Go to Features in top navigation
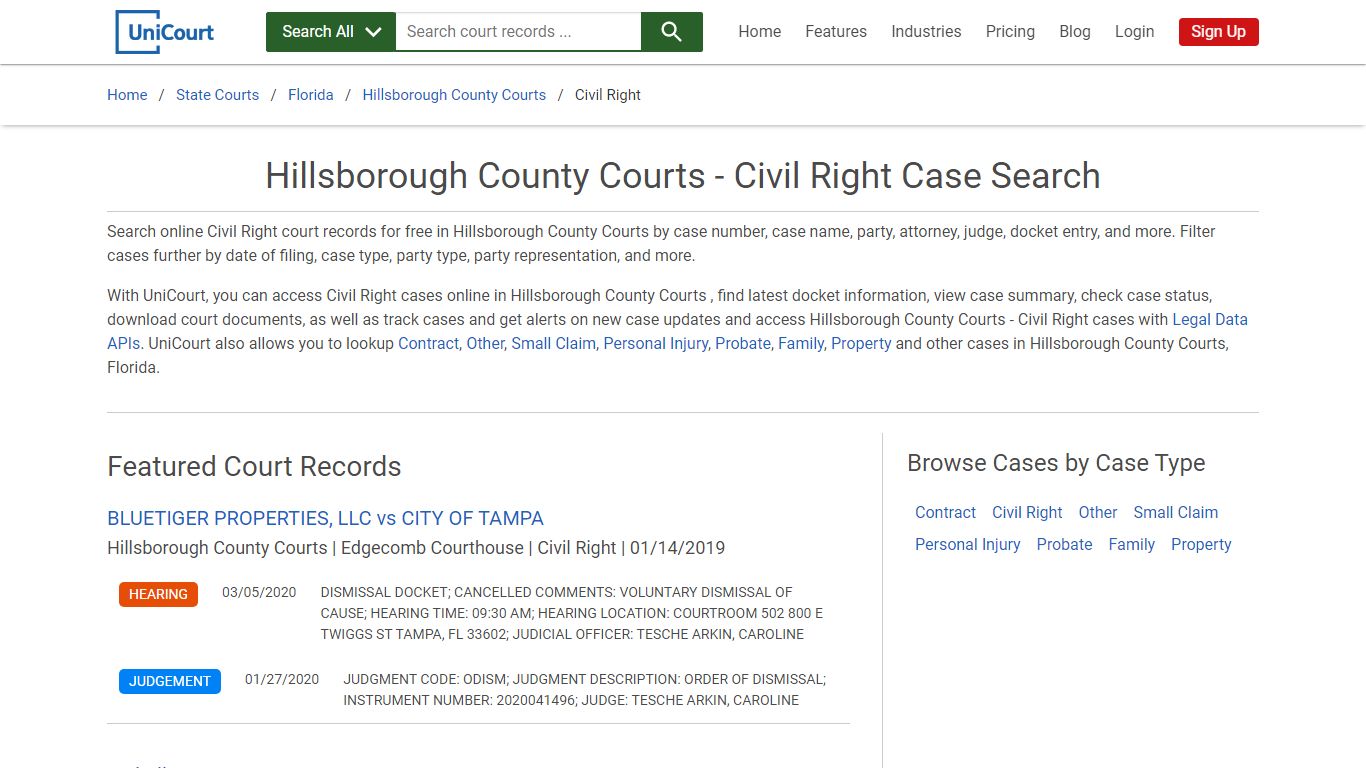The height and width of the screenshot is (768, 1366). click(x=836, y=32)
